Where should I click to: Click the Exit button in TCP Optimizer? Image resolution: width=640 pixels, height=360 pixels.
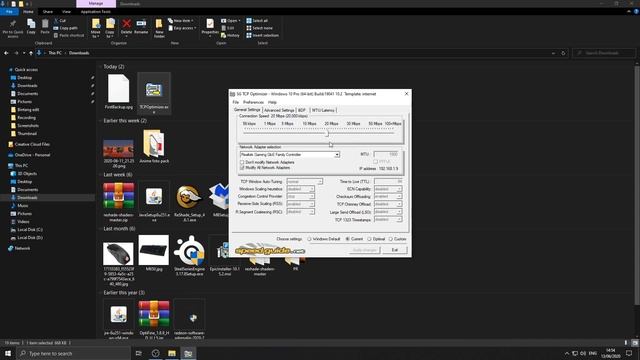(x=395, y=250)
